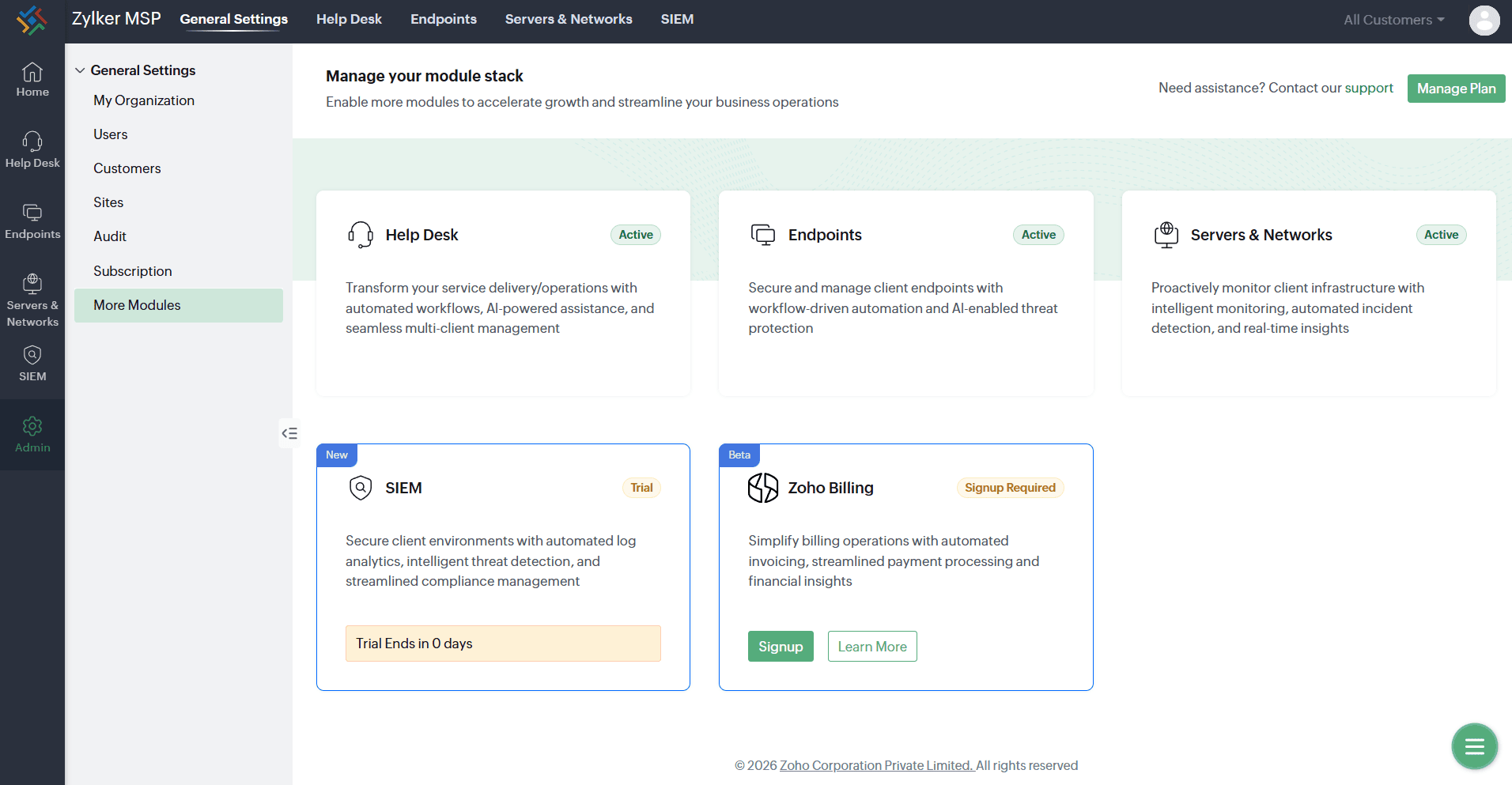Click the Servers & Networks card globe icon
This screenshot has width=1512, height=785.
pos(1166,235)
